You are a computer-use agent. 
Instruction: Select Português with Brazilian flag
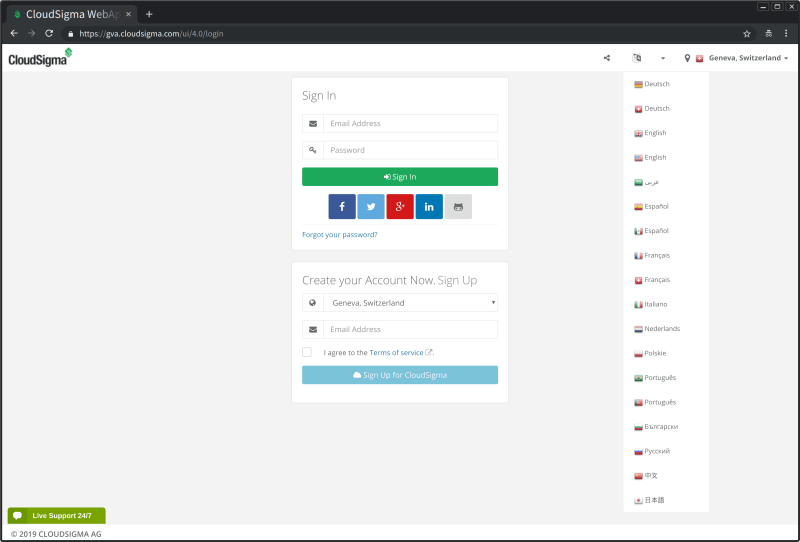pyautogui.click(x=655, y=378)
